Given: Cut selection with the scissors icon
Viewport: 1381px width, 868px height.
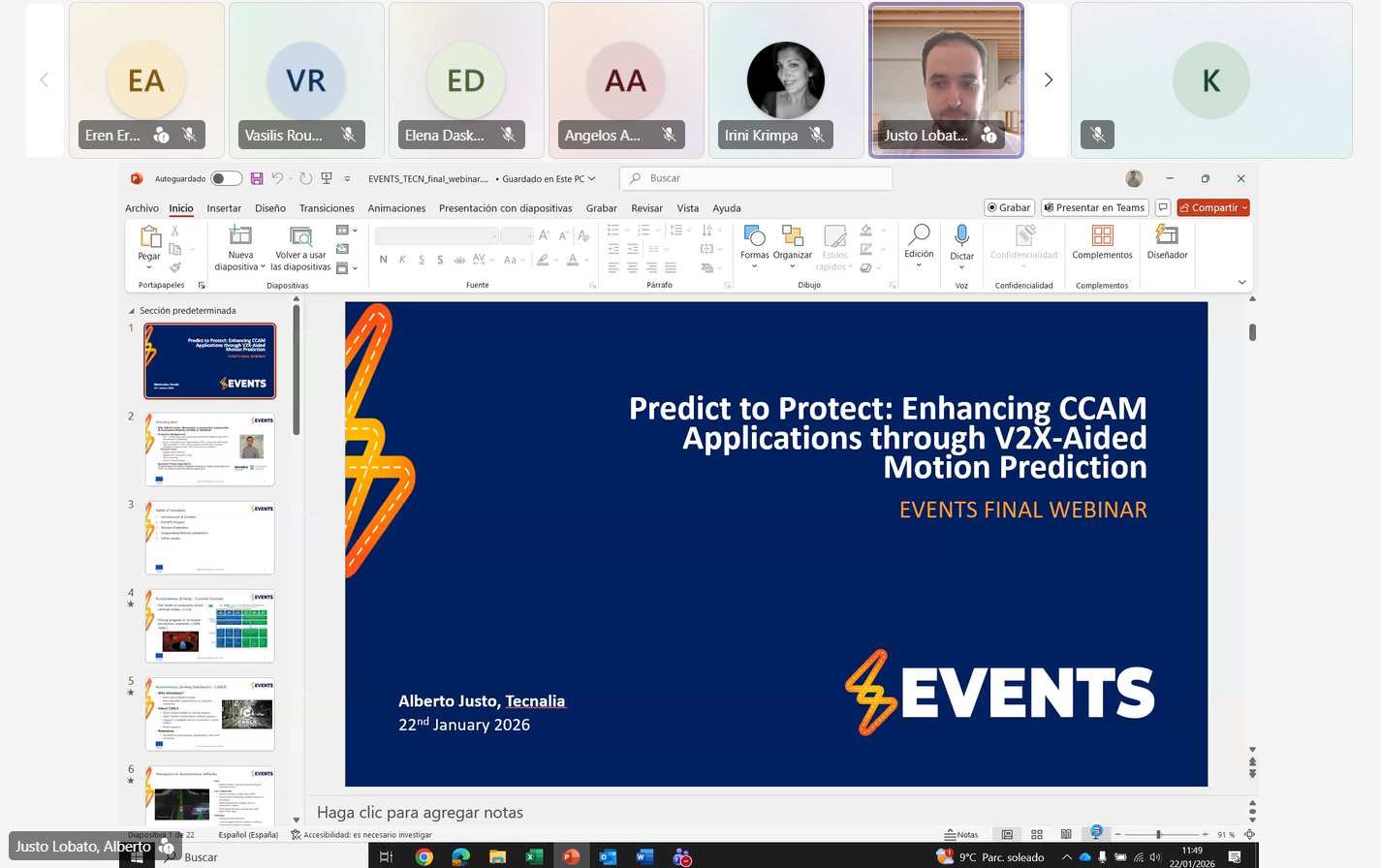Looking at the screenshot, I should (175, 231).
